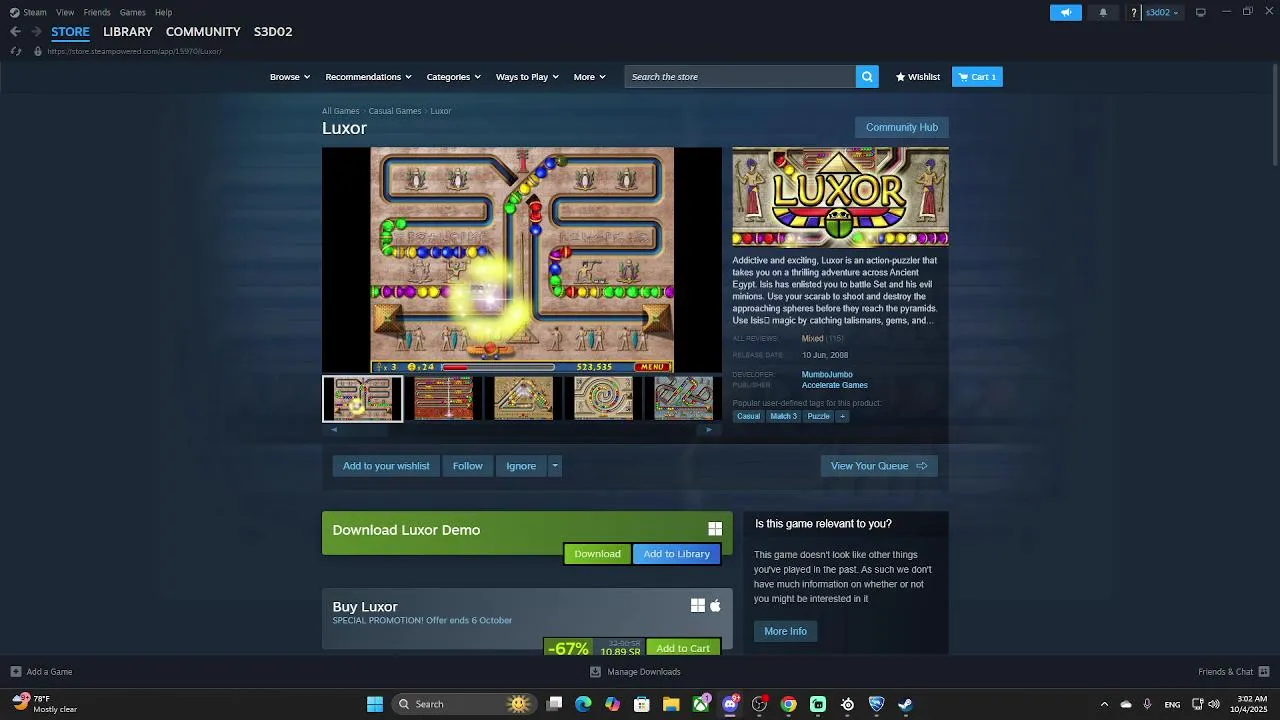Open the Help menu

[x=163, y=12]
